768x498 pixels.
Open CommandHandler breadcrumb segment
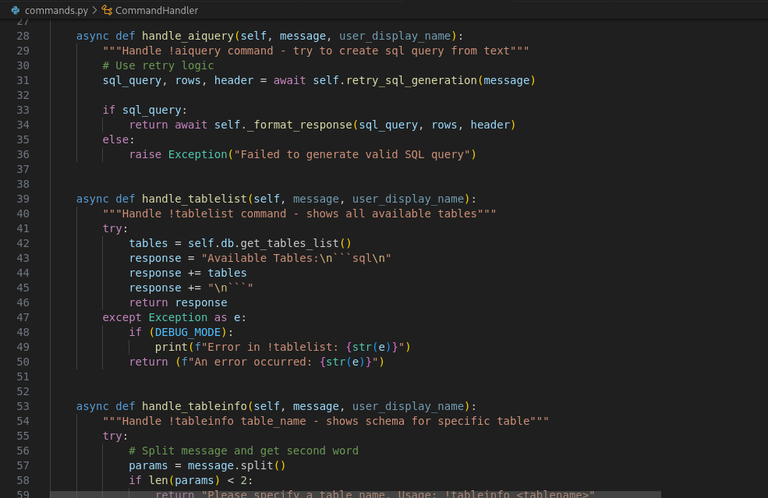click(156, 10)
